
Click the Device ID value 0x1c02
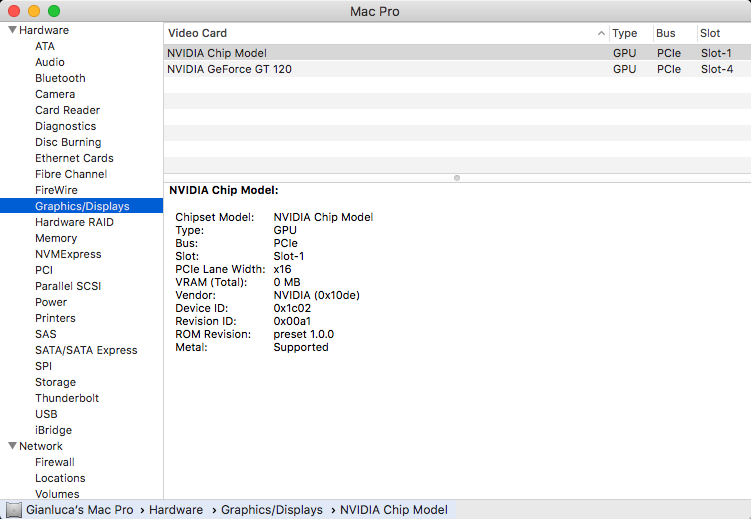point(292,308)
